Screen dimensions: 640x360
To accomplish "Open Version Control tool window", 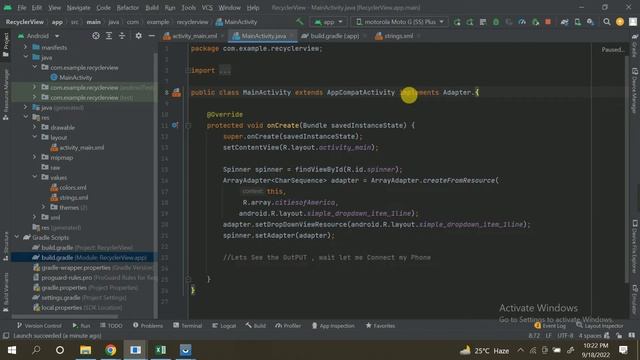I will [x=39, y=326].
